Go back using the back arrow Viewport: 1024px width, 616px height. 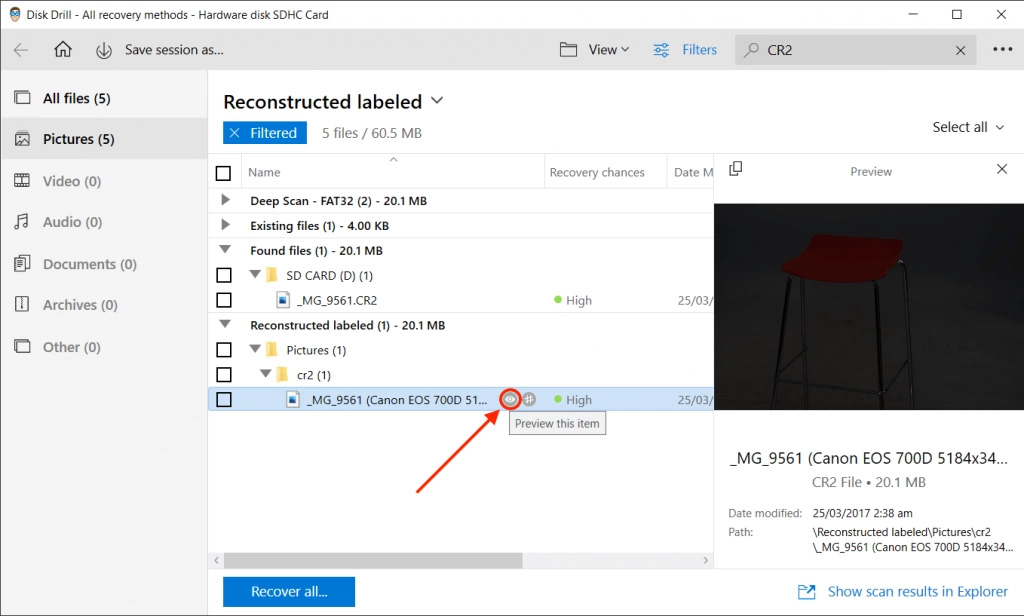point(21,50)
